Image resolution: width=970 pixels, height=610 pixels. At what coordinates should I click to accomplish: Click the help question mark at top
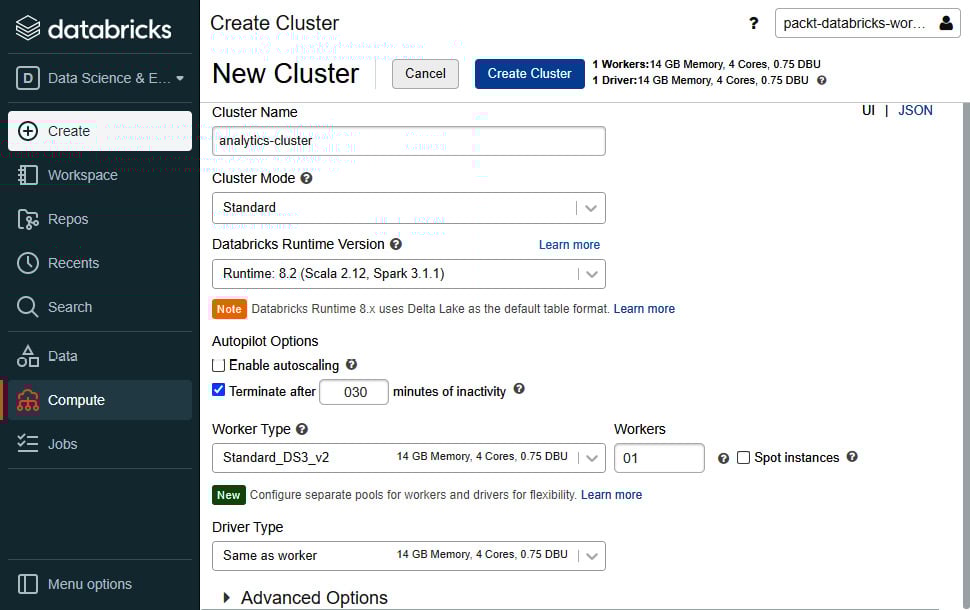[x=753, y=24]
